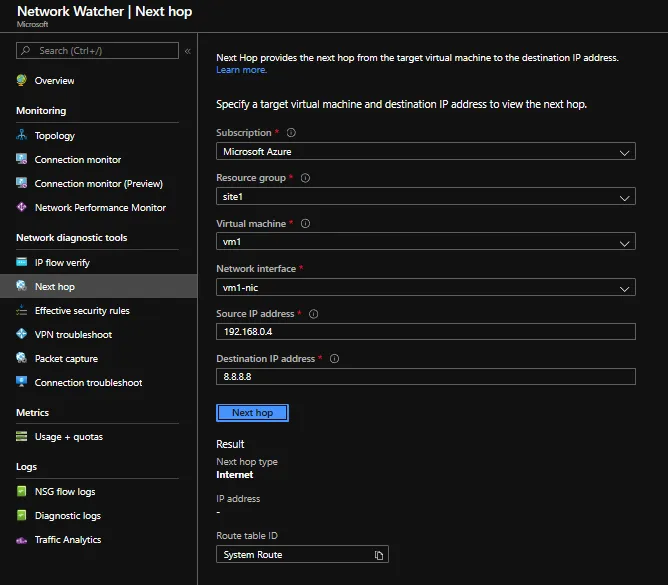Collapse the sidebar with double chevron
The height and width of the screenshot is (585, 668).
(x=187, y=50)
